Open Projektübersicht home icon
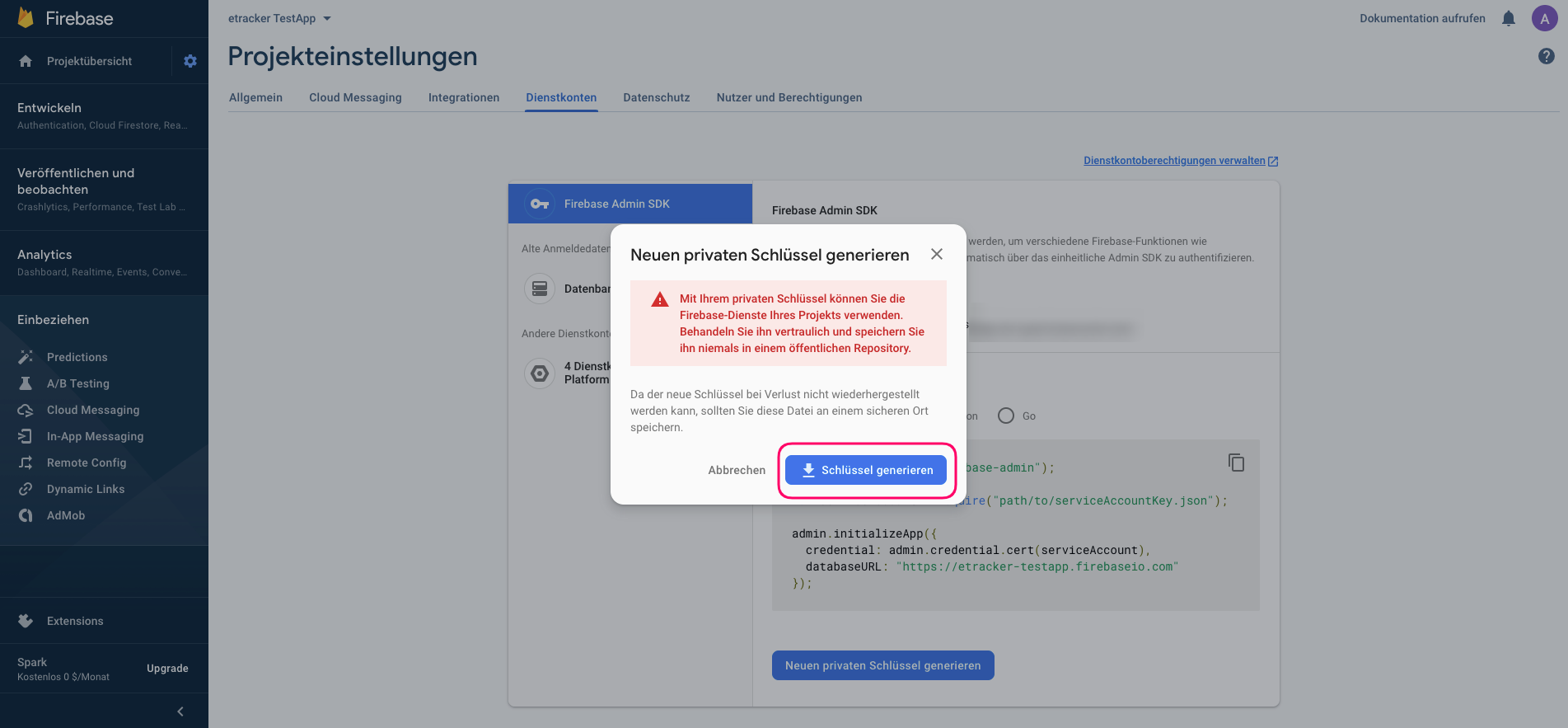This screenshot has width=1568, height=728. [26, 61]
